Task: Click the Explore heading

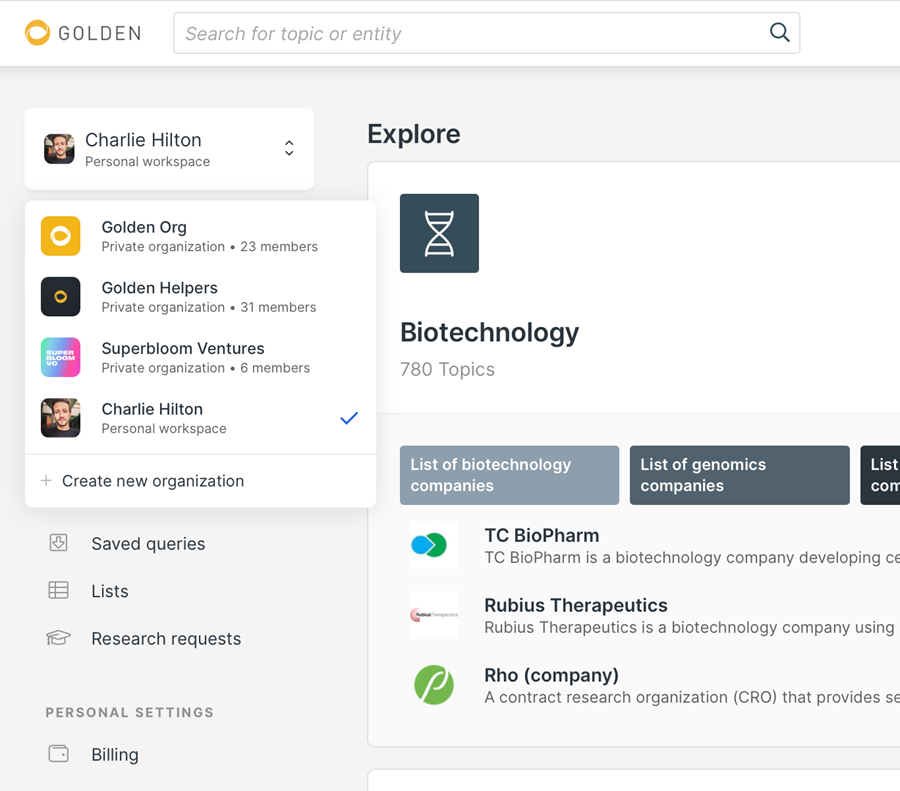Action: [x=414, y=134]
